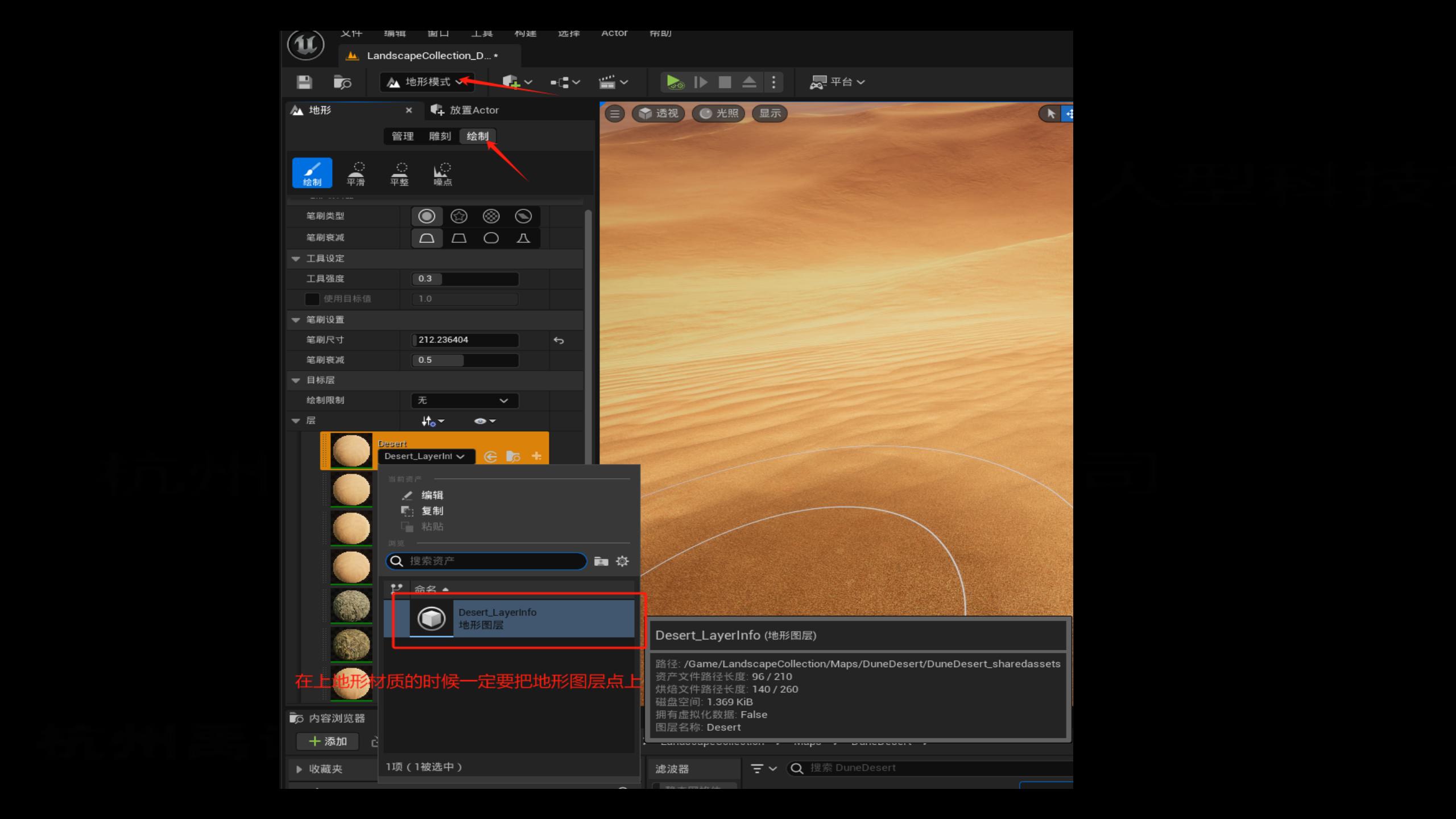
Task: Select the 平滑 smooth tool
Action: pos(355,173)
